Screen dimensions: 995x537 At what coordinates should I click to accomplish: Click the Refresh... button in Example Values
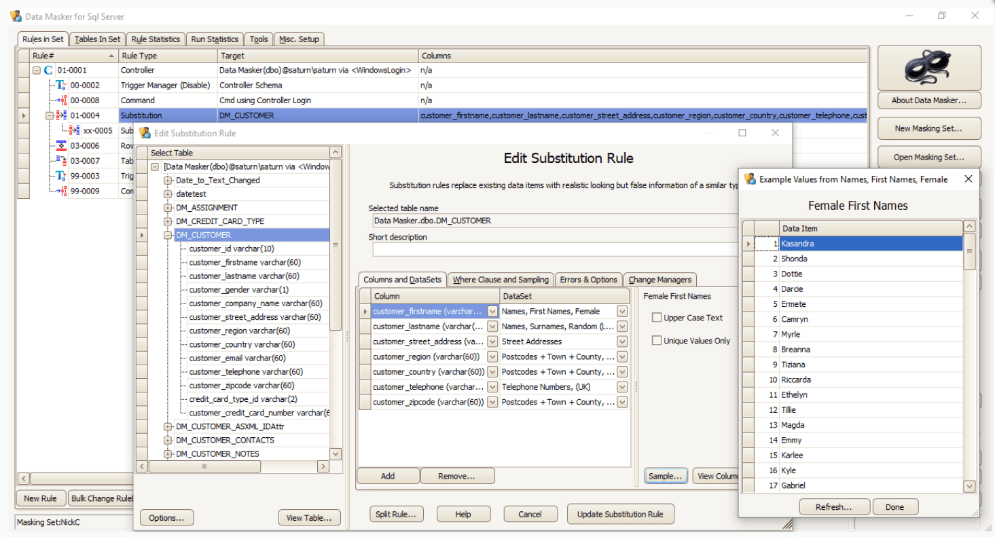coord(833,507)
